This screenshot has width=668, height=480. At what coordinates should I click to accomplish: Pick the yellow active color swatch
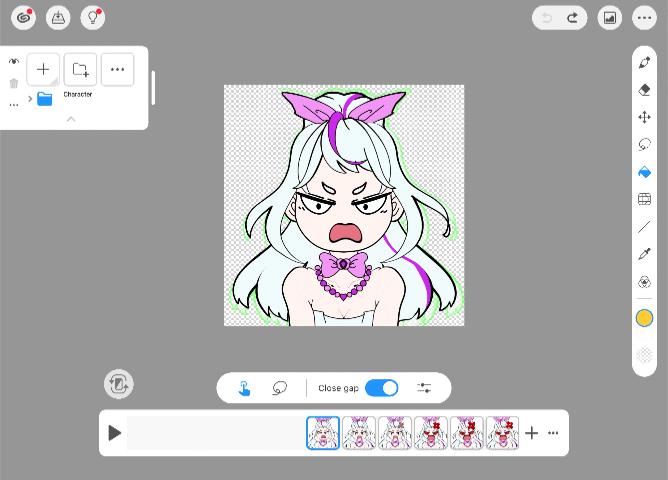pyautogui.click(x=644, y=318)
